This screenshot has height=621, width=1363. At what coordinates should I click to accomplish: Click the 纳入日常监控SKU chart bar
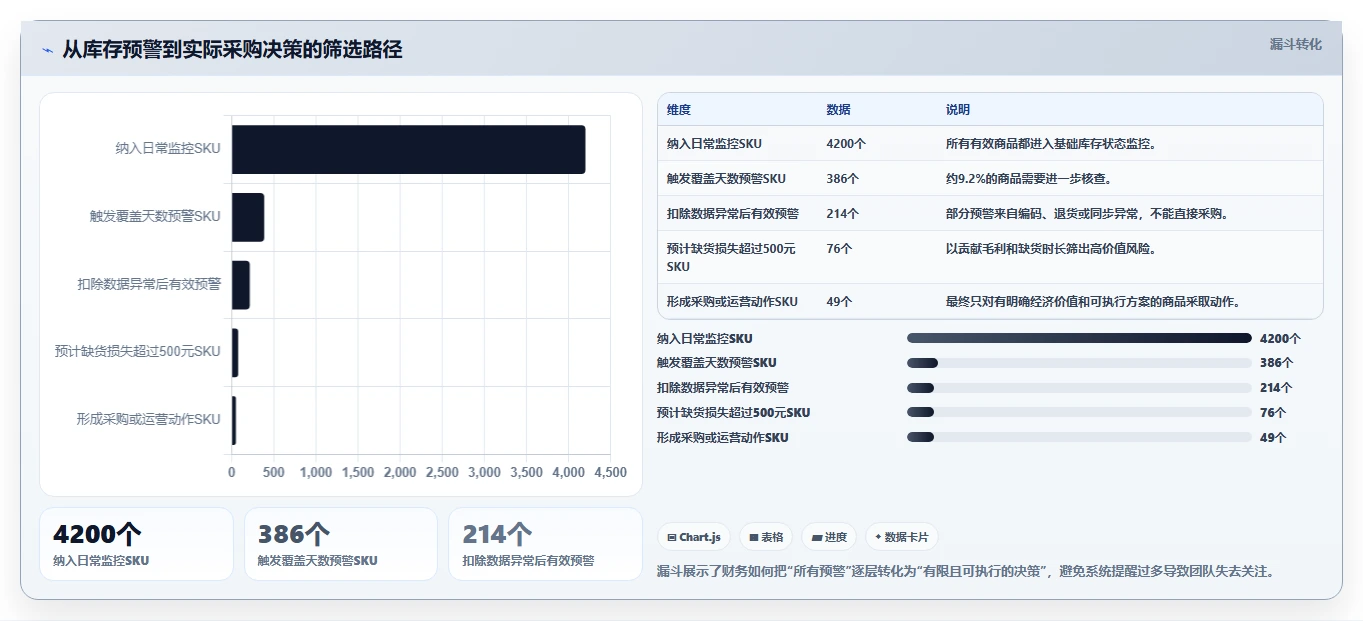(408, 149)
